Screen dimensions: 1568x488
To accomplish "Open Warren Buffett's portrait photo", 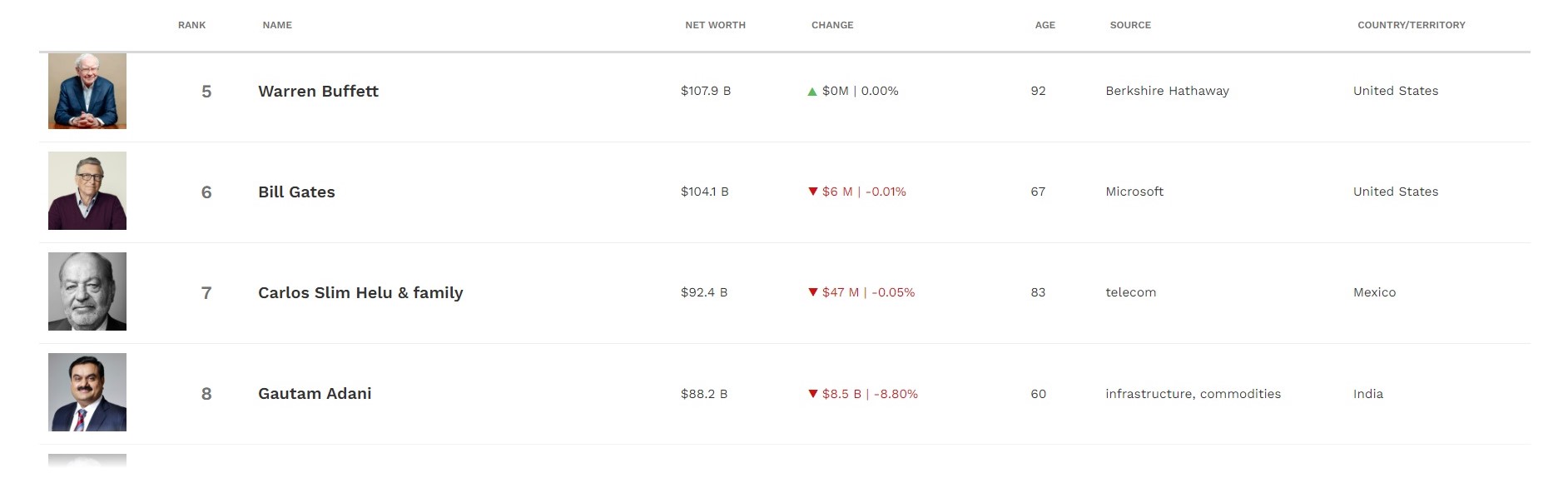I will pyautogui.click(x=87, y=91).
